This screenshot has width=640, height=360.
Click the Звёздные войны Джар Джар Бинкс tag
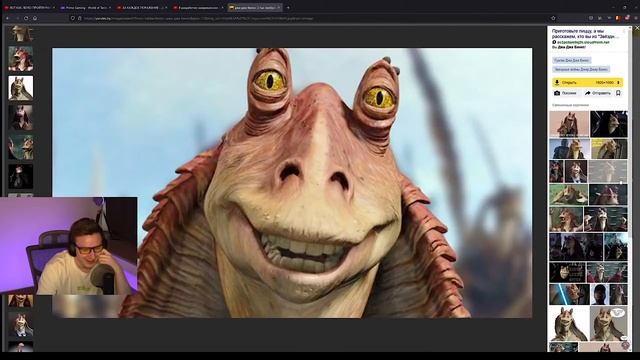581,69
